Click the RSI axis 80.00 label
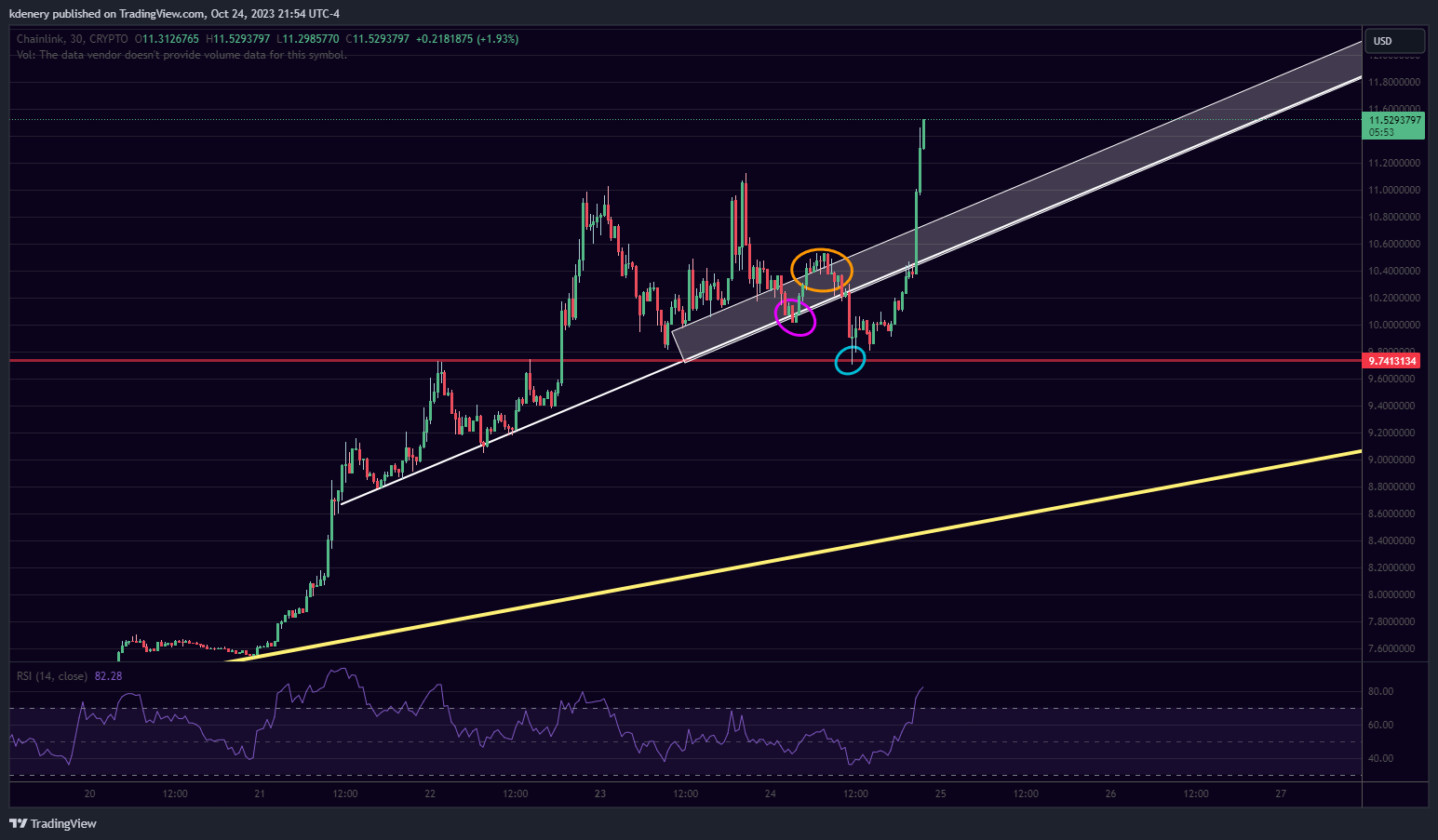 [1381, 691]
